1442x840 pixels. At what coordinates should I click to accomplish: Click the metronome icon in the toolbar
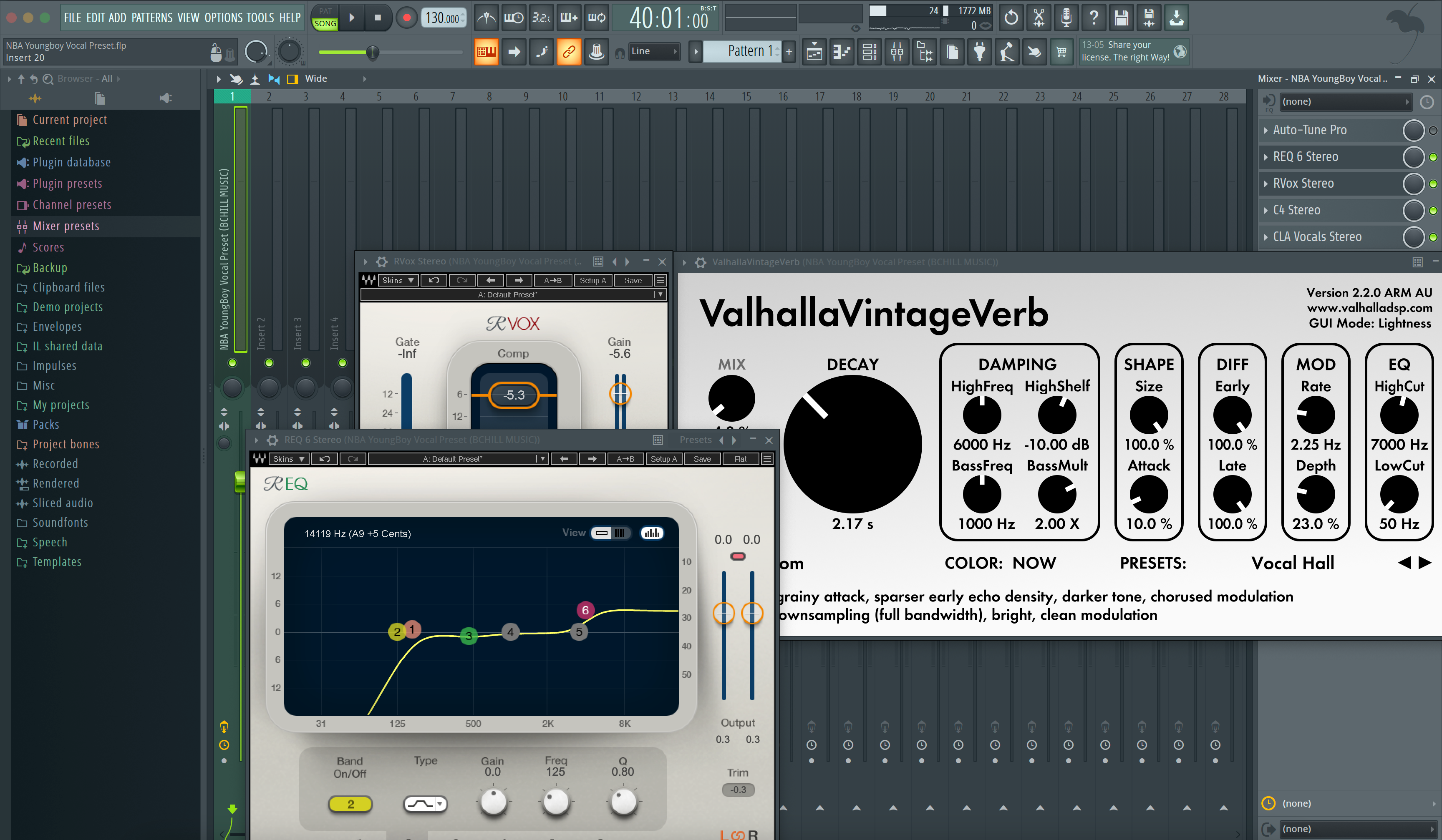487,18
